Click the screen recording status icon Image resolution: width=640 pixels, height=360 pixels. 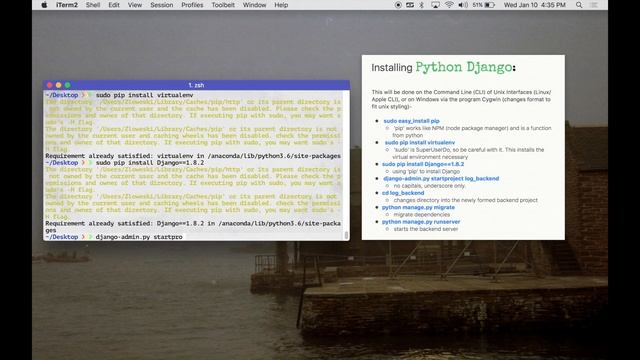tap(398, 5)
